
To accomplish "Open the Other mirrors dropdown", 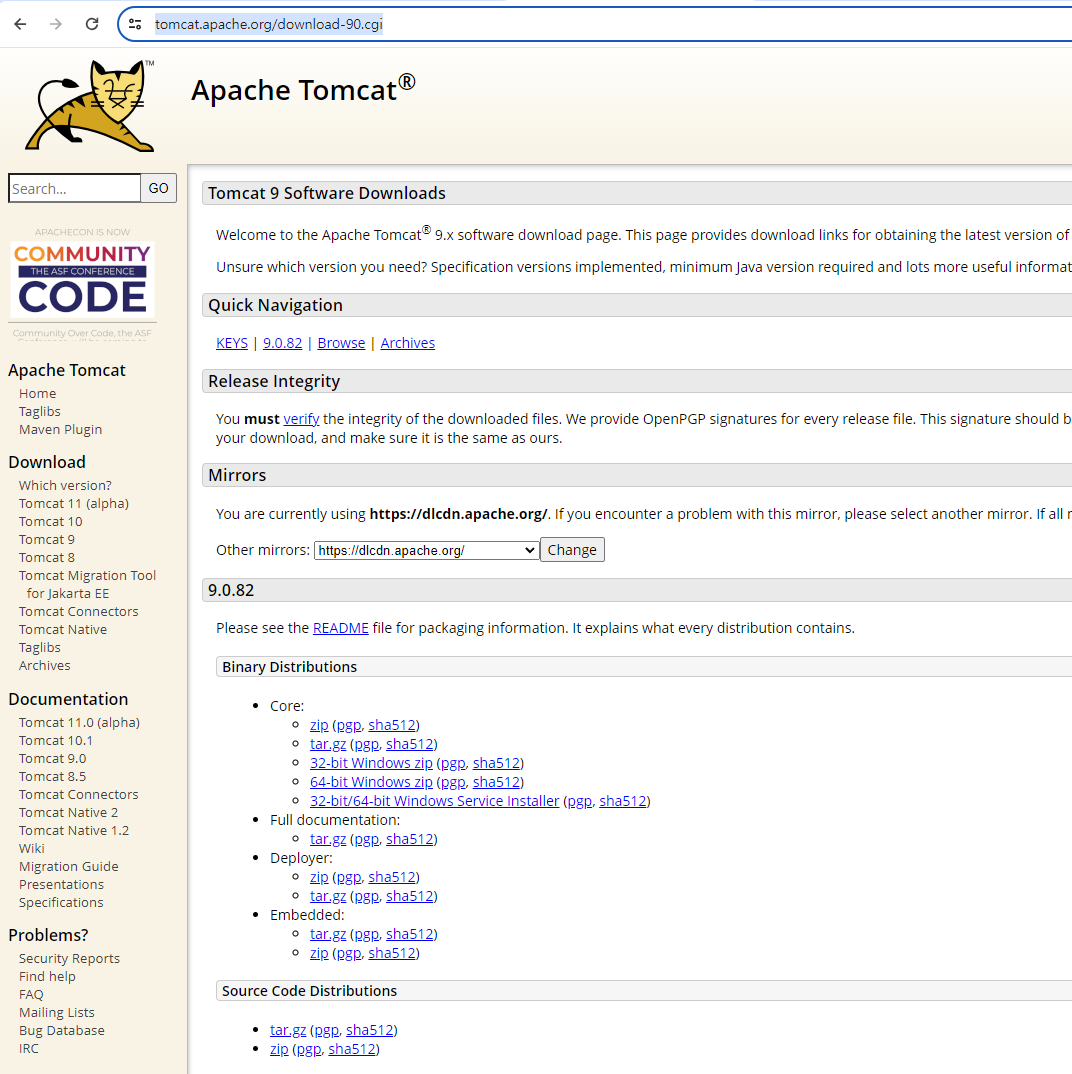I will [426, 550].
